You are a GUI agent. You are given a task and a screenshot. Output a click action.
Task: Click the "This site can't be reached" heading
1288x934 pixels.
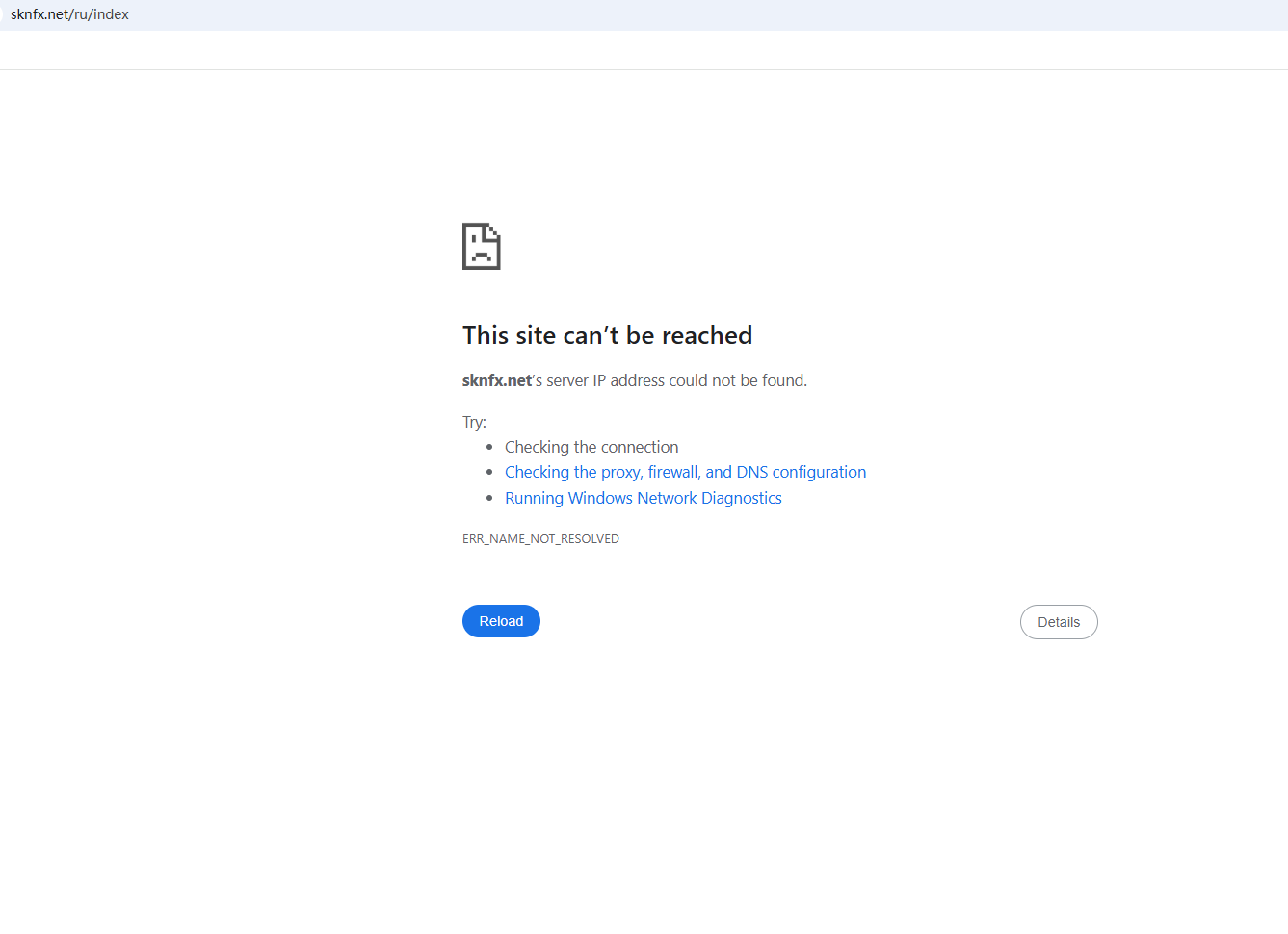point(607,335)
